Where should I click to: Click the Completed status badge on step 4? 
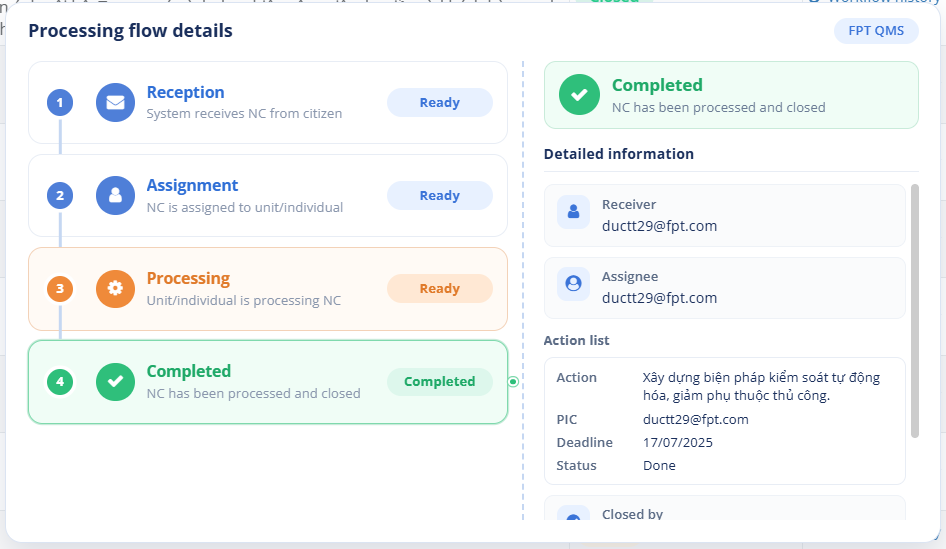[x=440, y=381]
